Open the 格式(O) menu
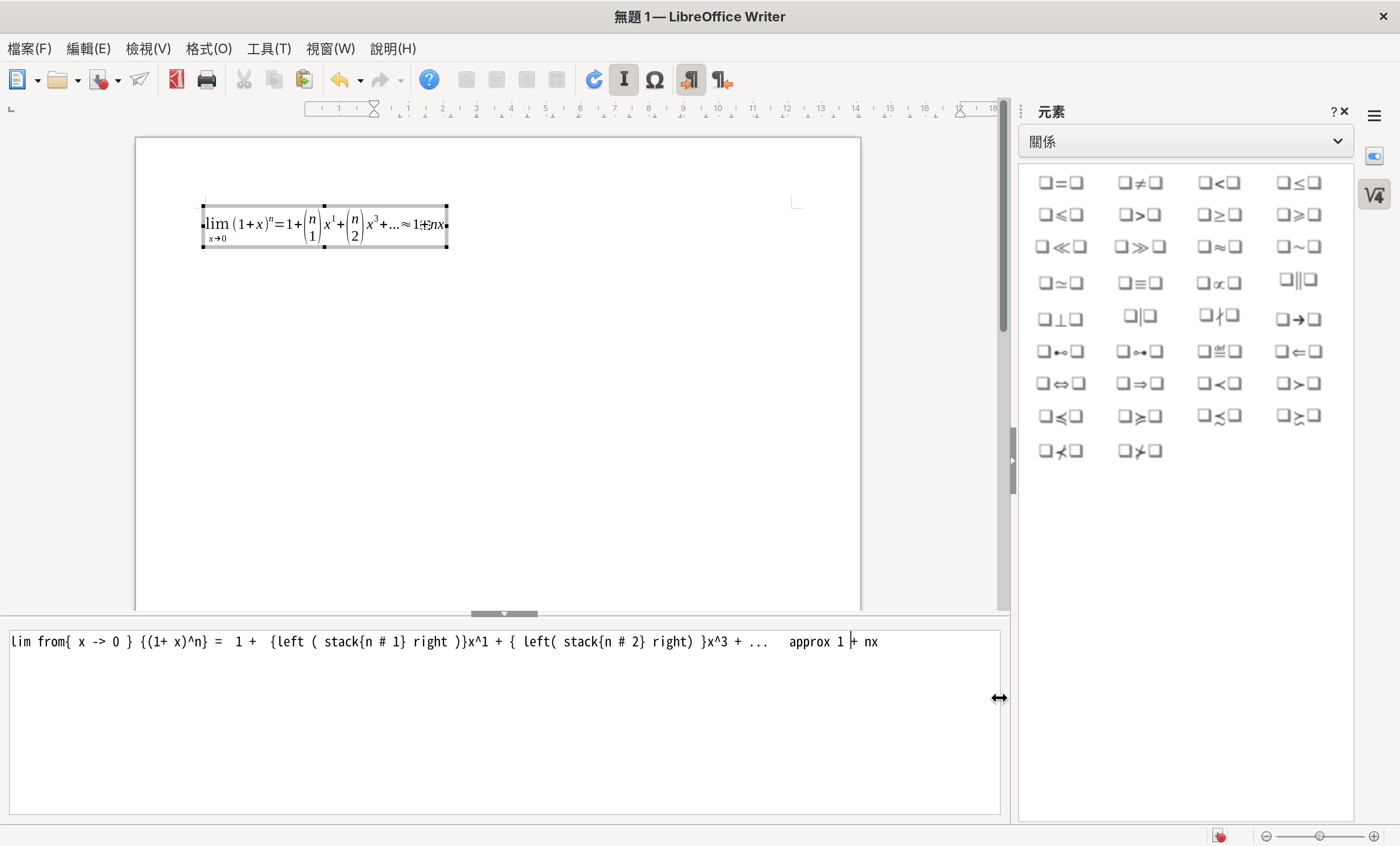This screenshot has width=1400, height=846. pyautogui.click(x=209, y=49)
